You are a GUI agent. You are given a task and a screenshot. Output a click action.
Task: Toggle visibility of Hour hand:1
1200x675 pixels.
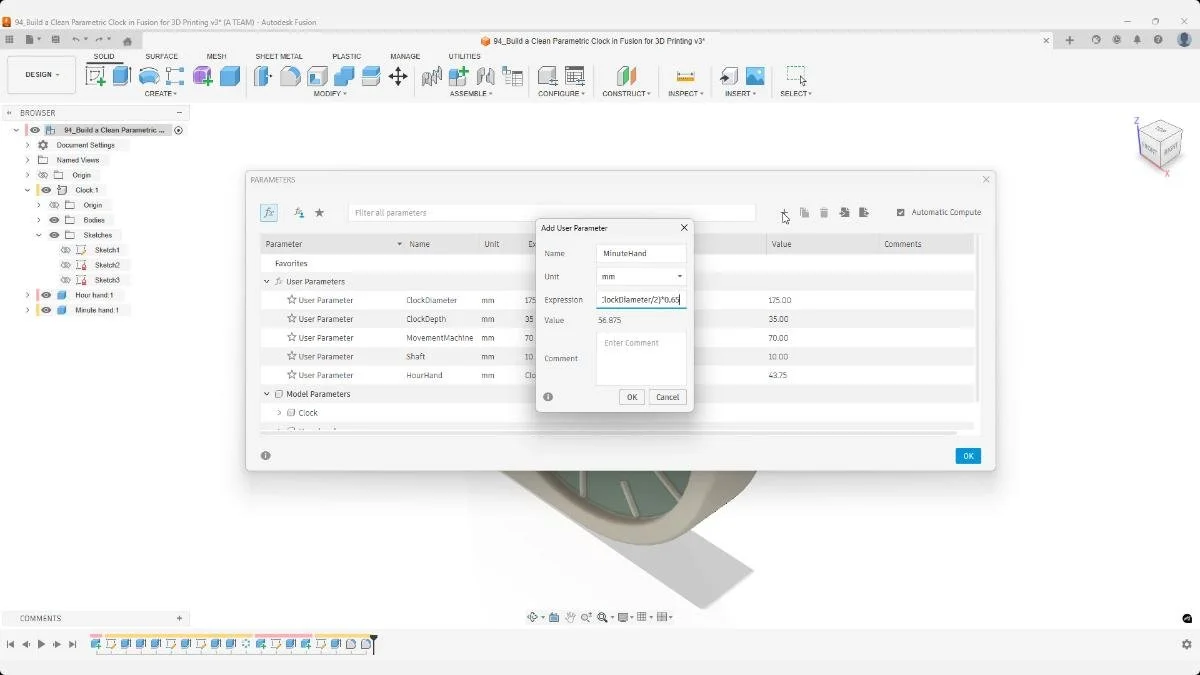(x=44, y=295)
